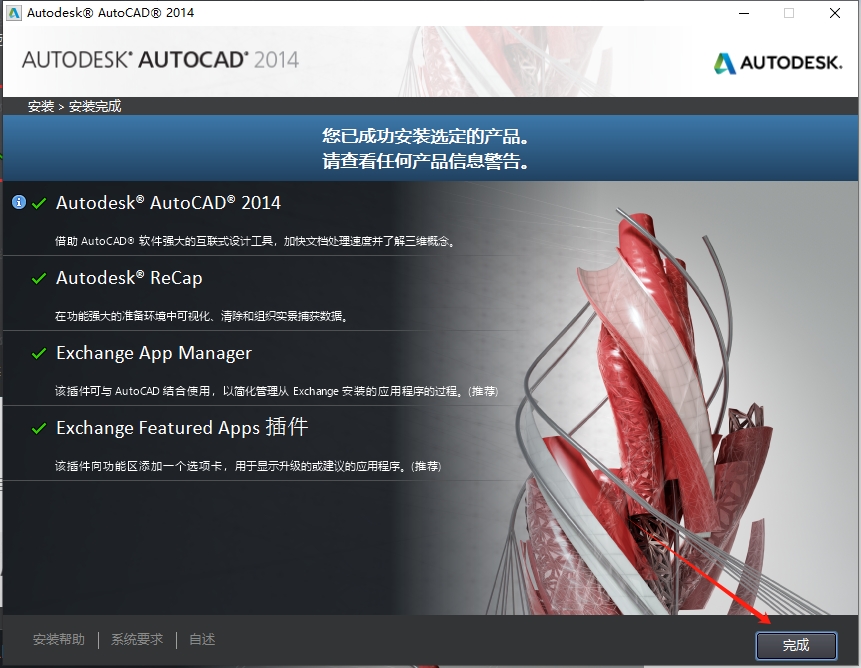Image resolution: width=861 pixels, height=668 pixels.
Task: Open the 系统要求 link
Action: pyautogui.click(x=136, y=639)
